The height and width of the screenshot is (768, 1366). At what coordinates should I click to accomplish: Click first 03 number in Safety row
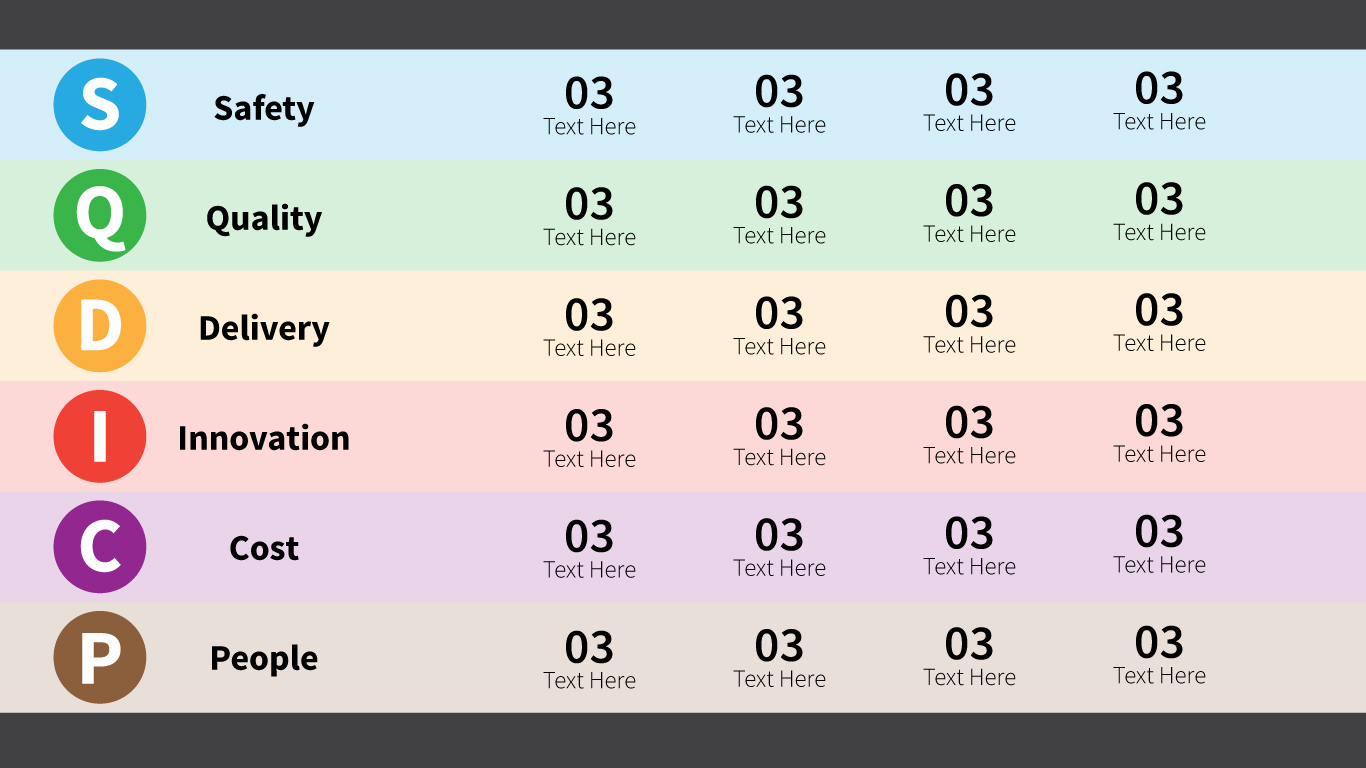[x=589, y=94]
